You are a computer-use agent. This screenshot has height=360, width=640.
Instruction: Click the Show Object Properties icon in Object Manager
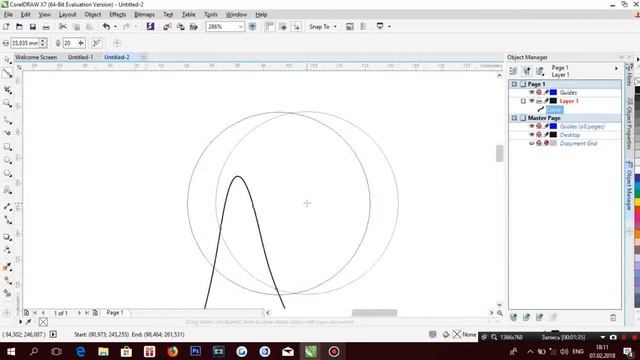tap(513, 71)
